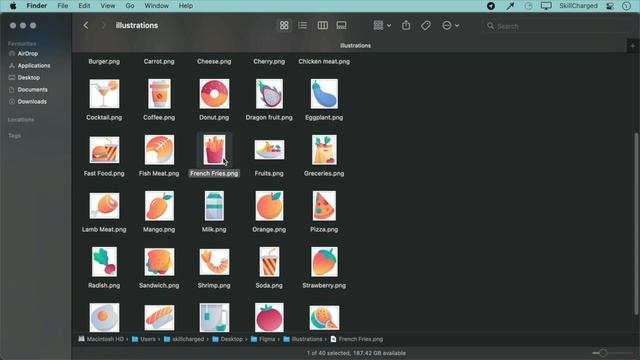
Task: Open SkillCharged menu bar item
Action: [578, 6]
